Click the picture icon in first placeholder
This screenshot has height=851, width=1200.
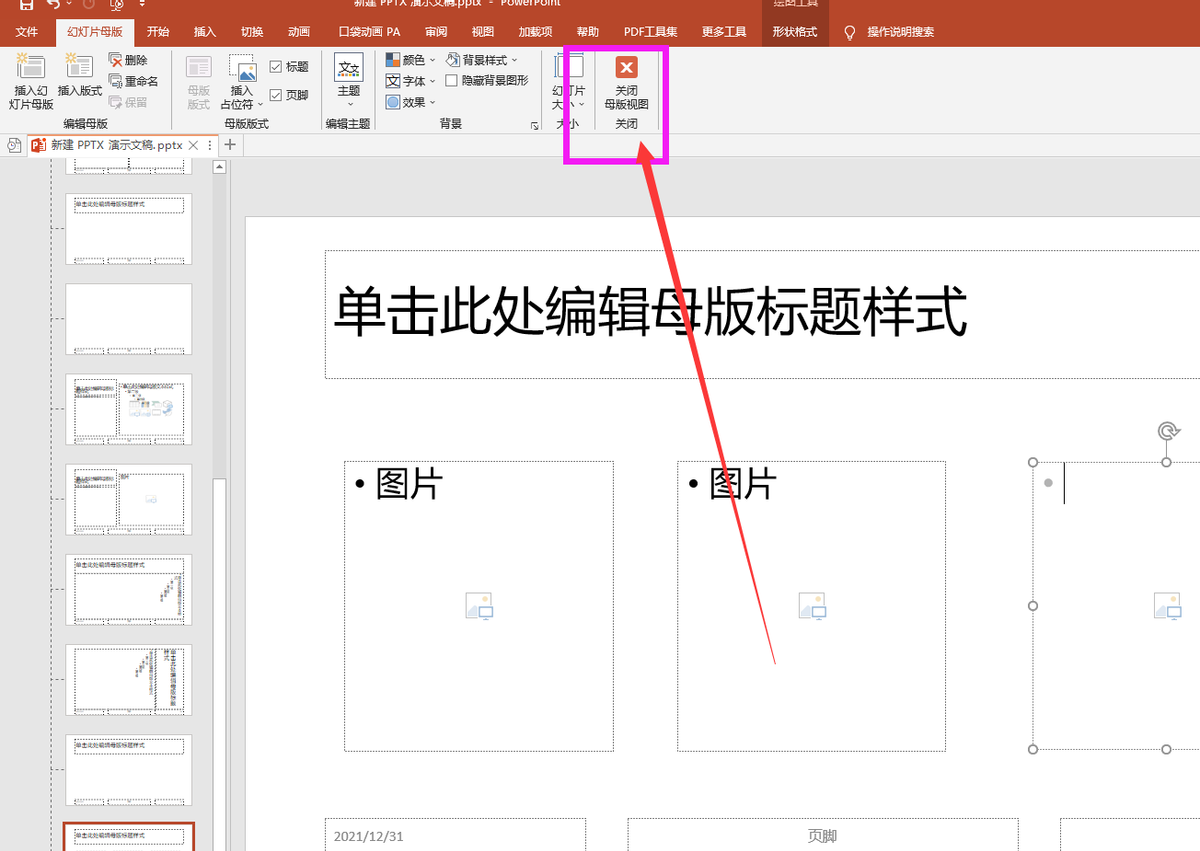pyautogui.click(x=479, y=606)
